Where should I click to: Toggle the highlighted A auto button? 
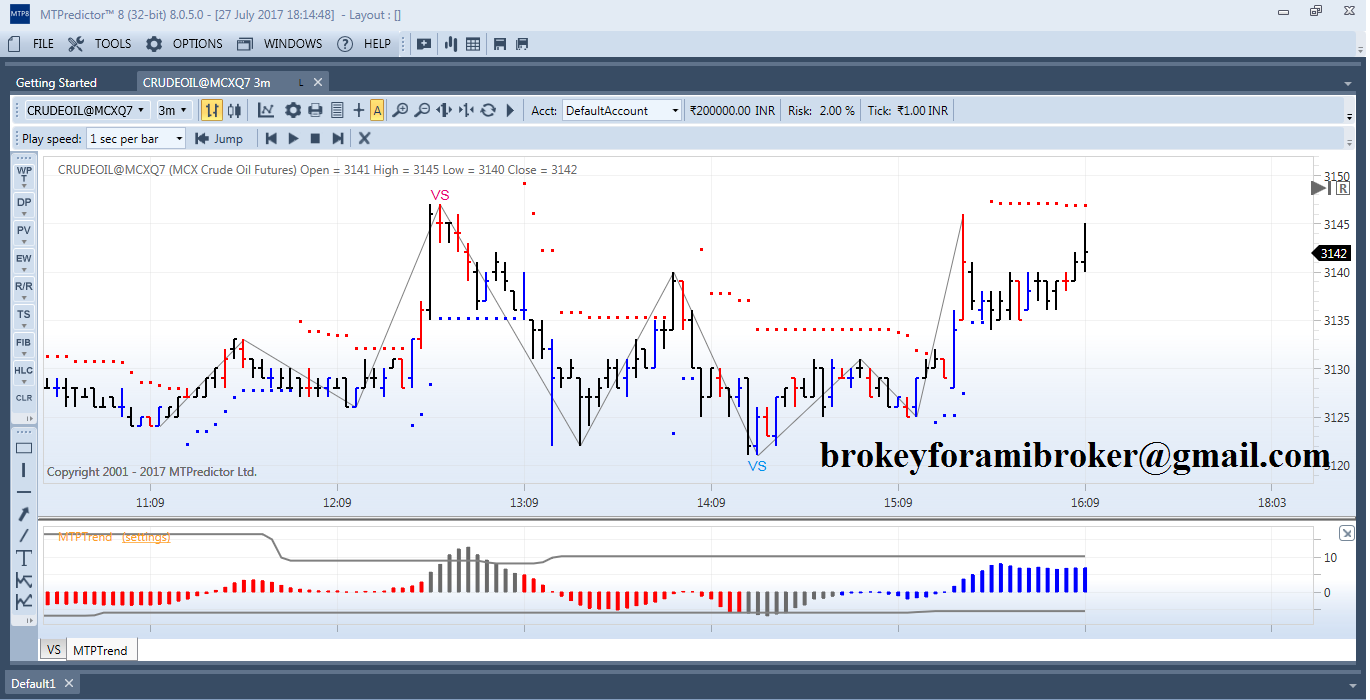pyautogui.click(x=377, y=110)
